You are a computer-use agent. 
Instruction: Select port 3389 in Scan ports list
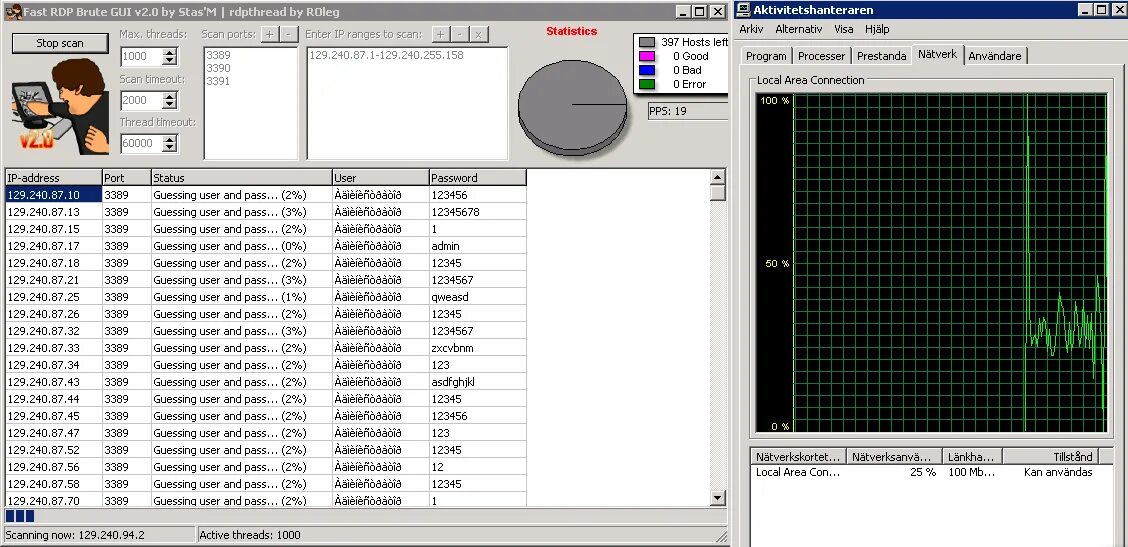click(218, 55)
